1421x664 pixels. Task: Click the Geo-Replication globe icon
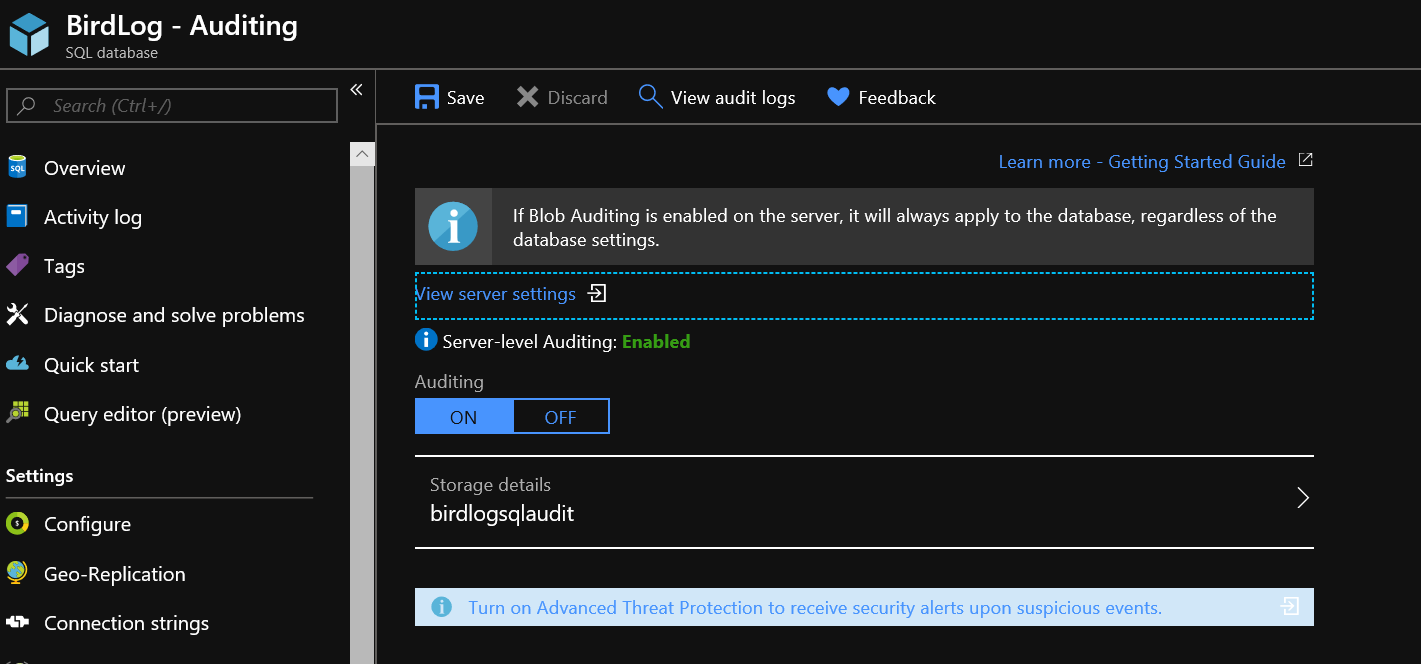coord(17,573)
